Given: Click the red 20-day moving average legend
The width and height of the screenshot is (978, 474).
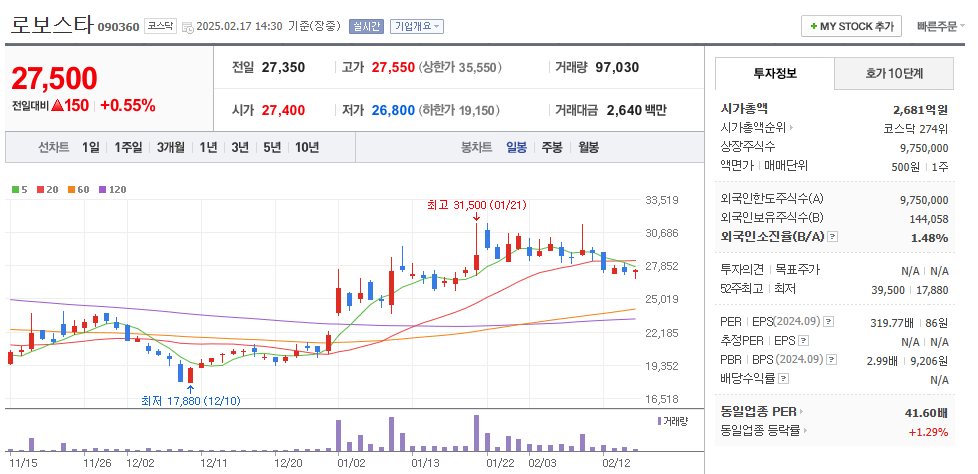Looking at the screenshot, I should coord(47,190).
